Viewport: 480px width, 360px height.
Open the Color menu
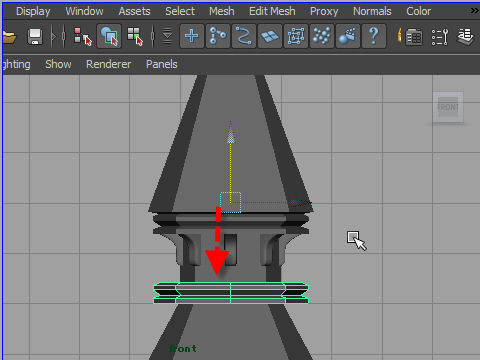419,11
